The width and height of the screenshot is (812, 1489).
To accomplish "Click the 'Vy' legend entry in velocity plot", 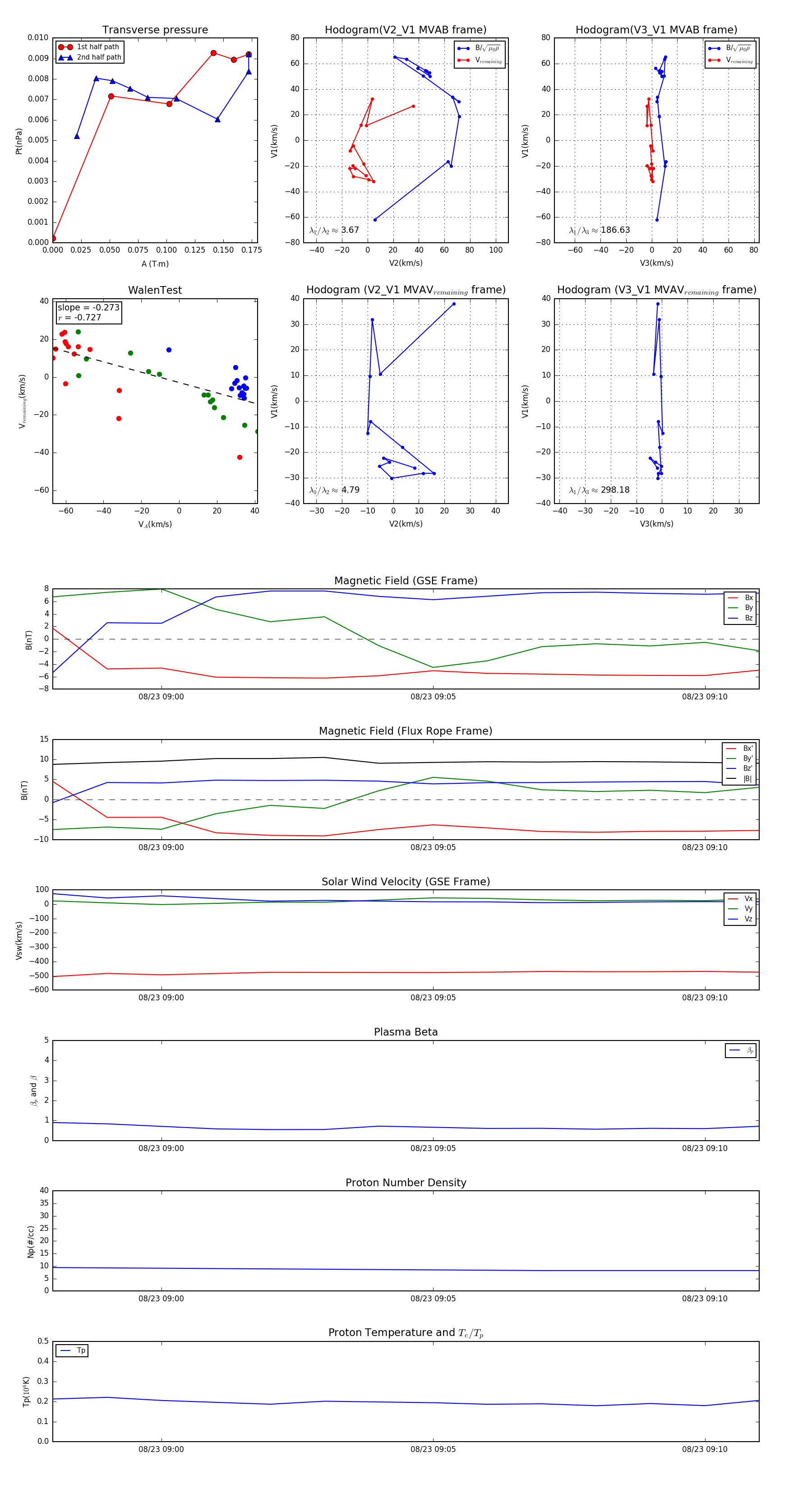I will tap(740, 909).
